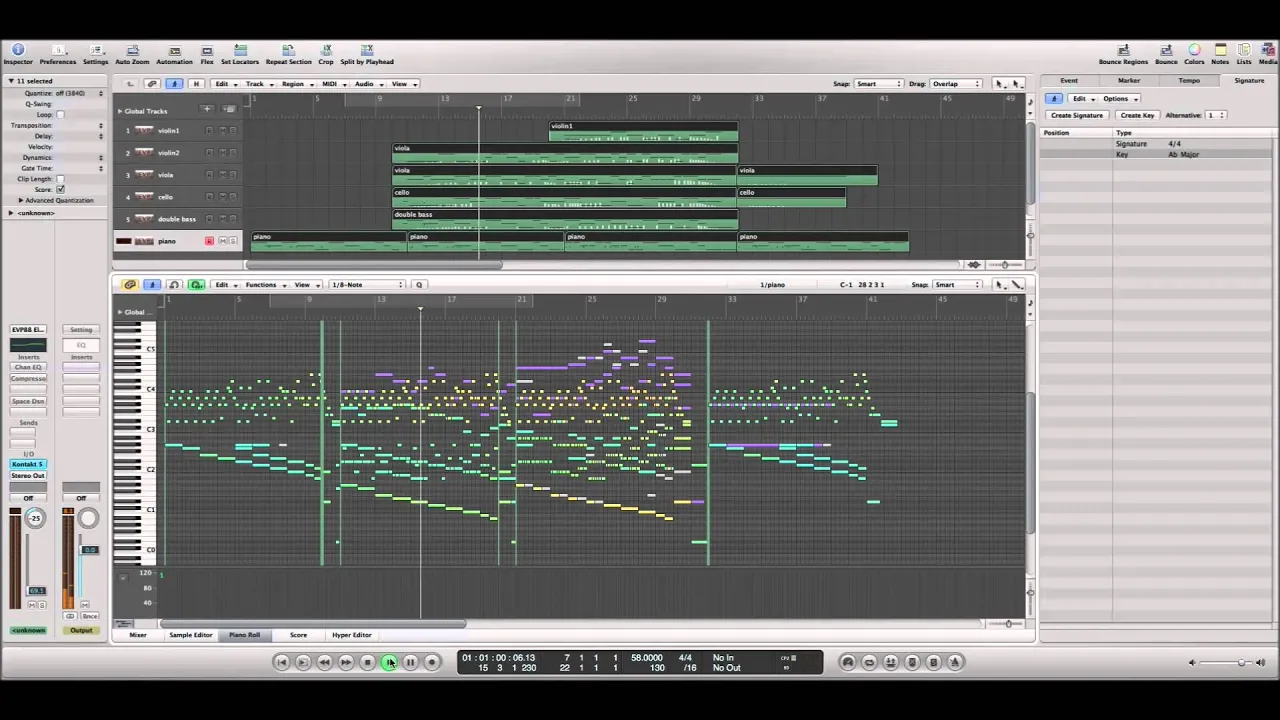1280x720 pixels.
Task: Click the green Play transport button
Action: pyautogui.click(x=389, y=662)
